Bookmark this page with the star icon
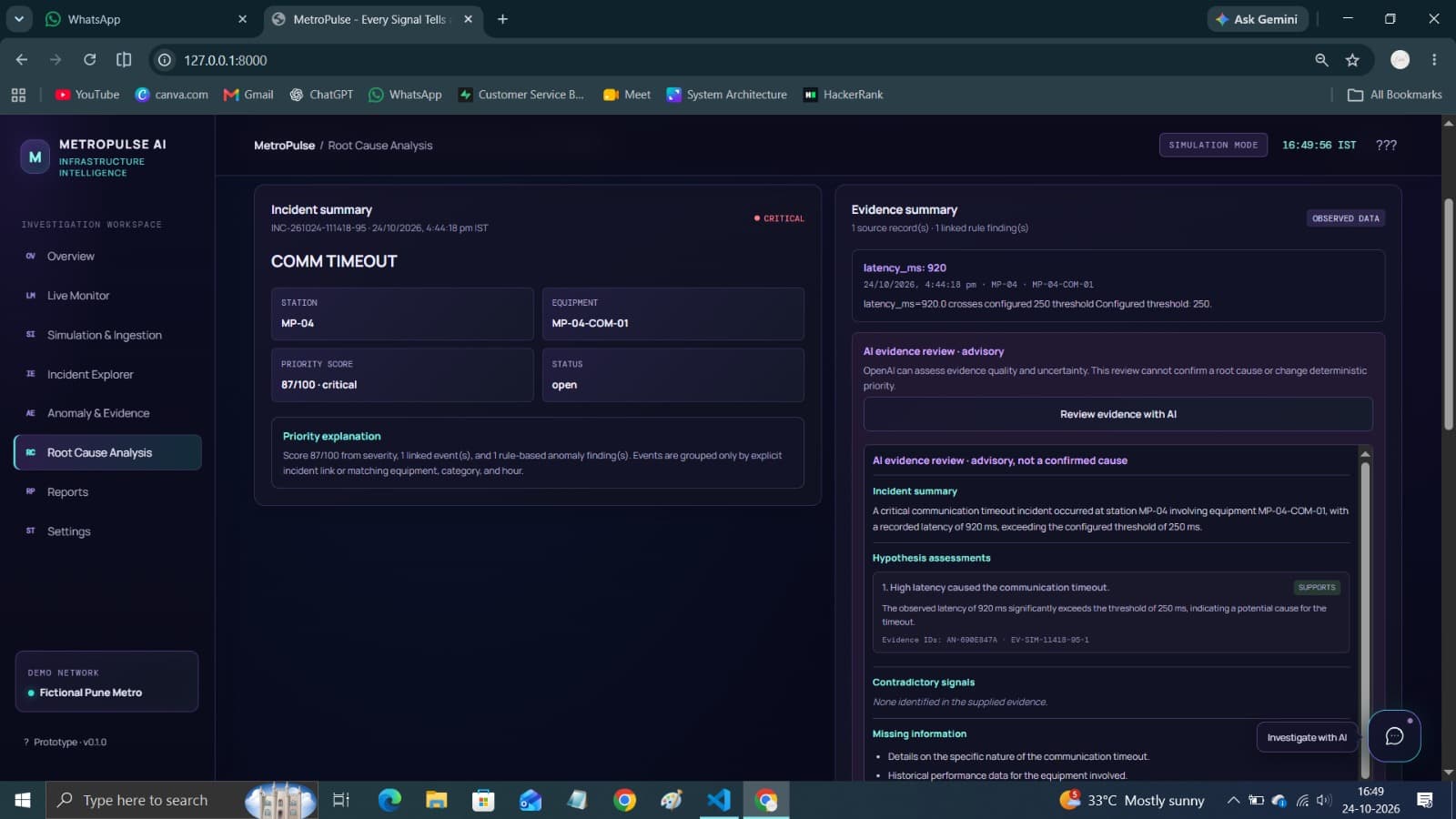 coord(1352,60)
